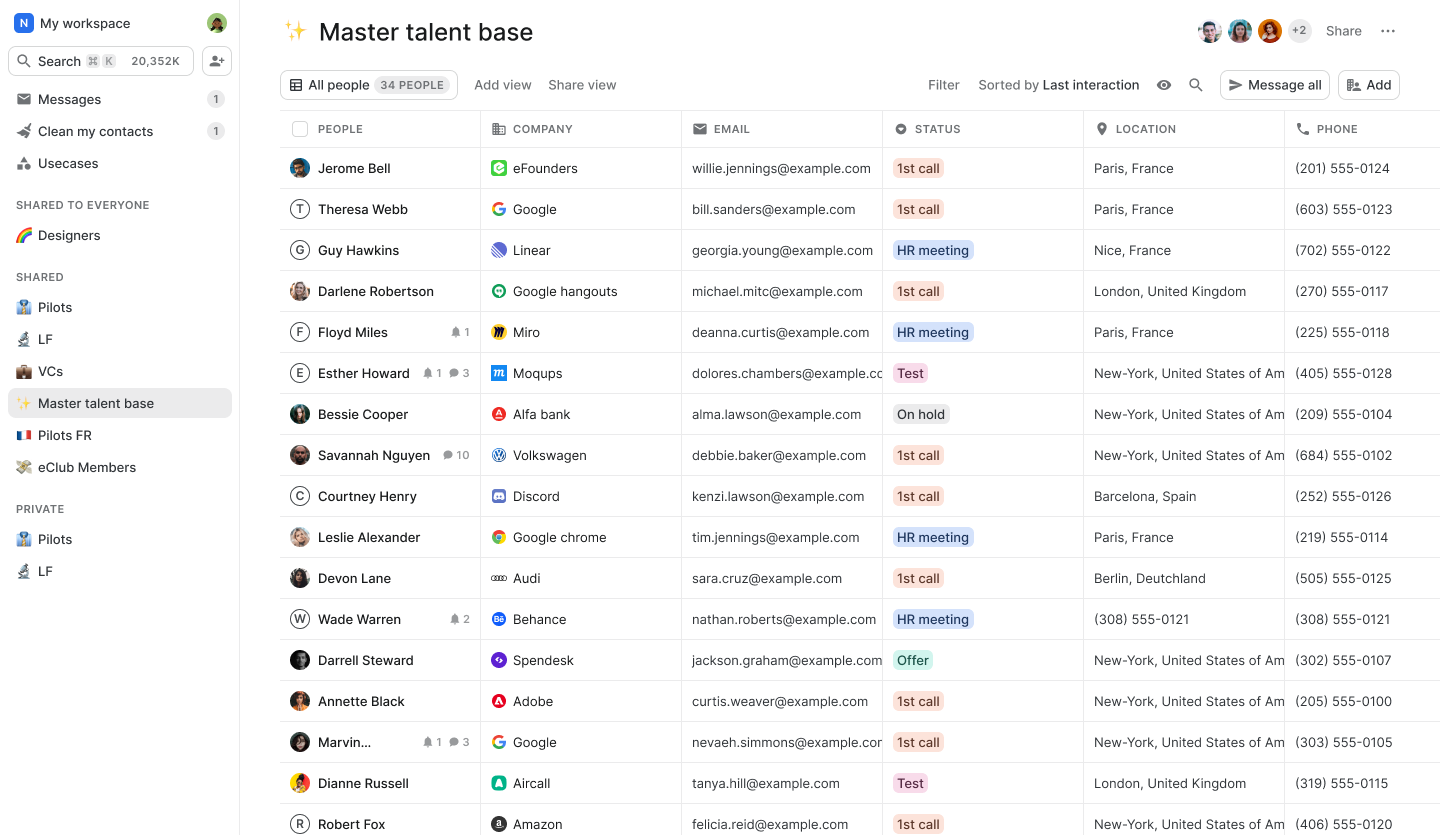The width and height of the screenshot is (1440, 835).
Task: Click Theresa Webb's avatar to select her row
Action: [x=299, y=209]
